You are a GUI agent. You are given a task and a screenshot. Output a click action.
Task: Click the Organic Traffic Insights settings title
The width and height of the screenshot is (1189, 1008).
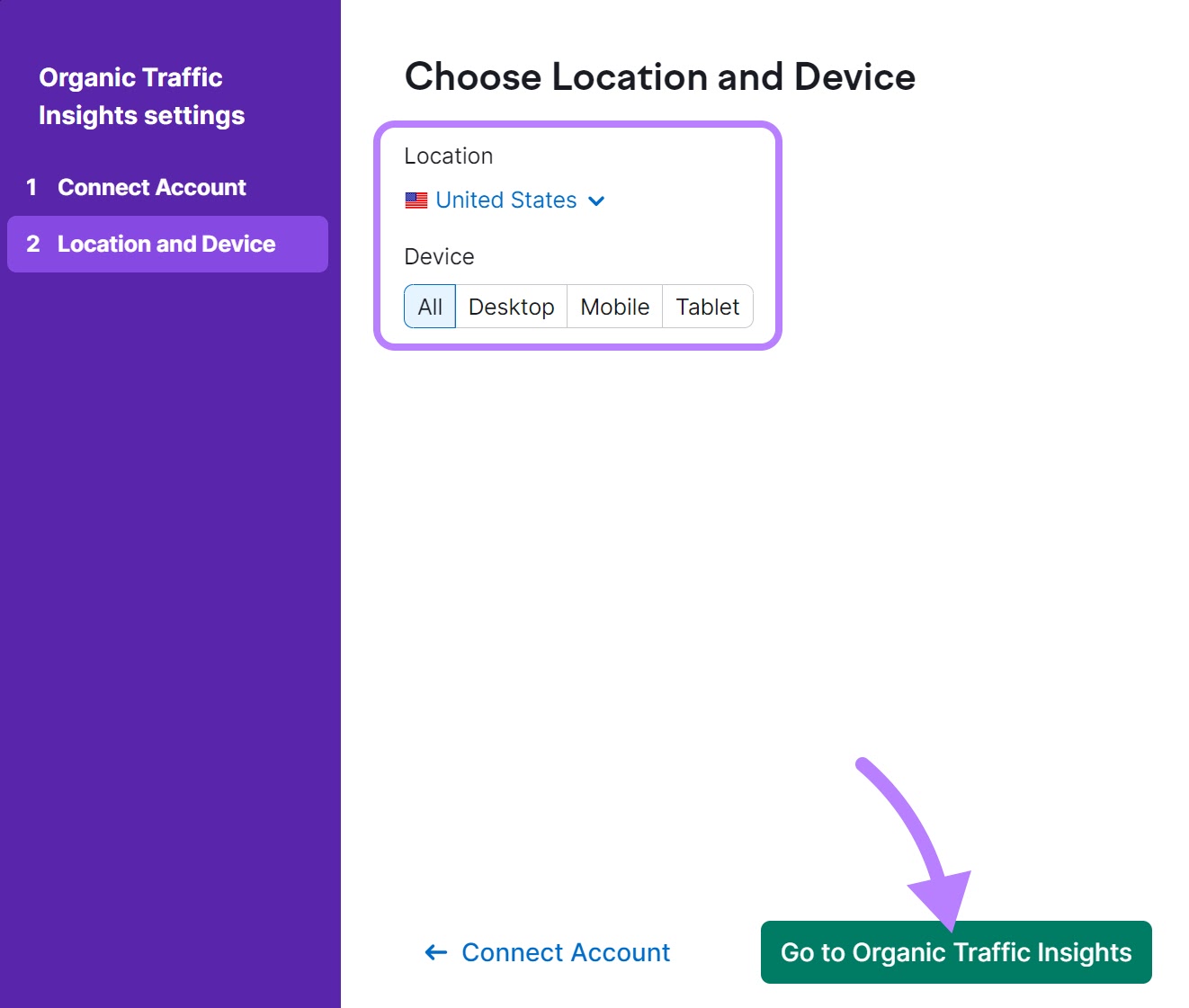141,95
